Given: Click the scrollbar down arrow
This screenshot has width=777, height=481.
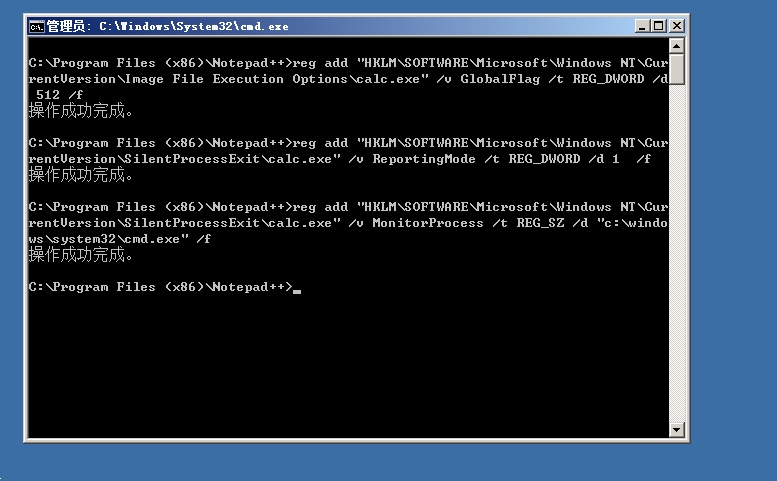Looking at the screenshot, I should (x=676, y=429).
